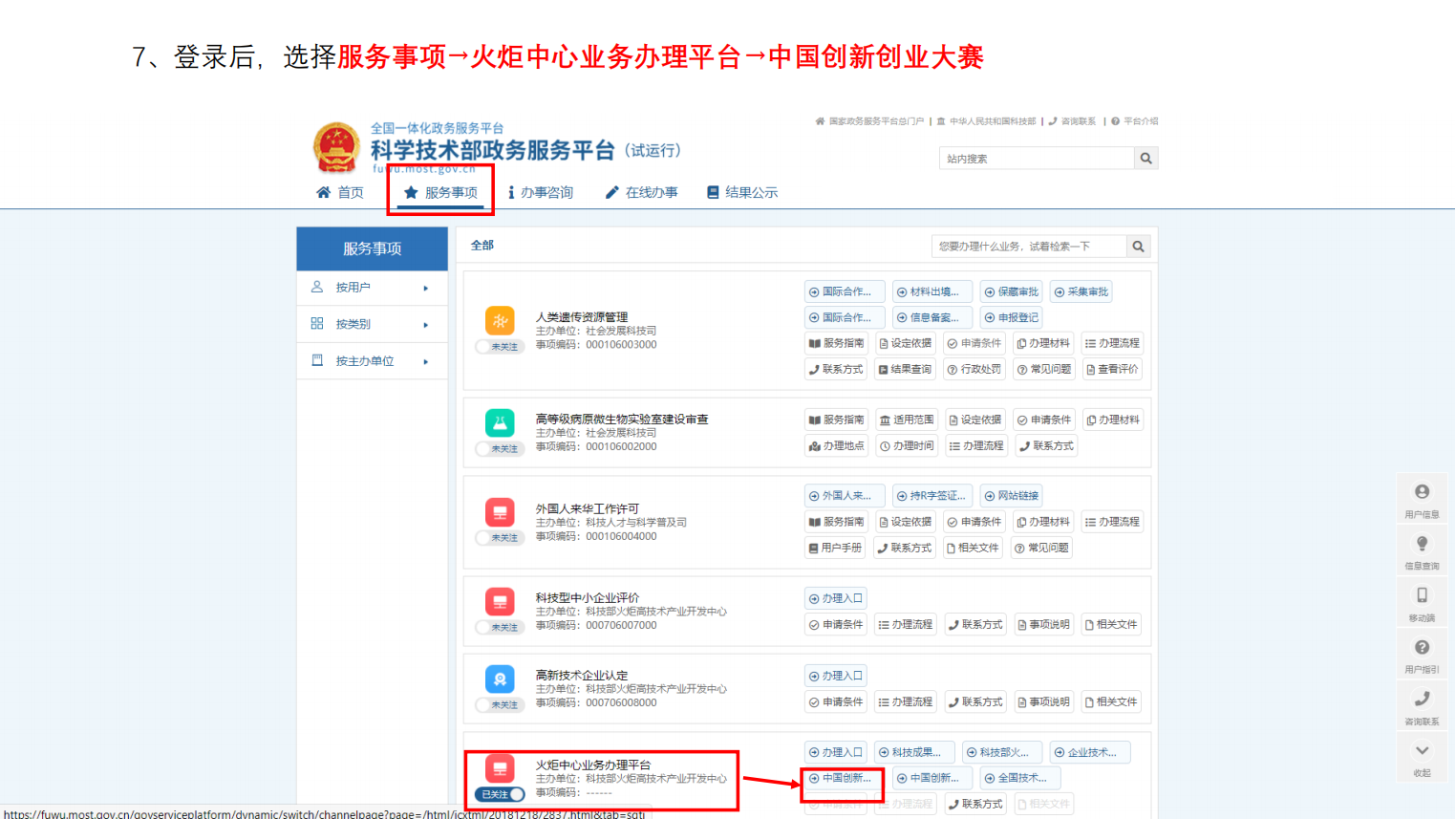Image resolution: width=1456 pixels, height=819 pixels.
Task: Click the blue badge icon of 高新技术企业认定
Action: (500, 679)
